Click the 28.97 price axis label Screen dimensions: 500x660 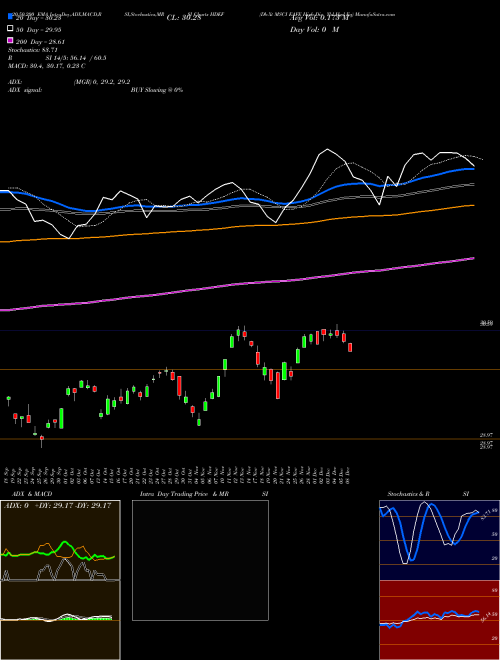(486, 435)
